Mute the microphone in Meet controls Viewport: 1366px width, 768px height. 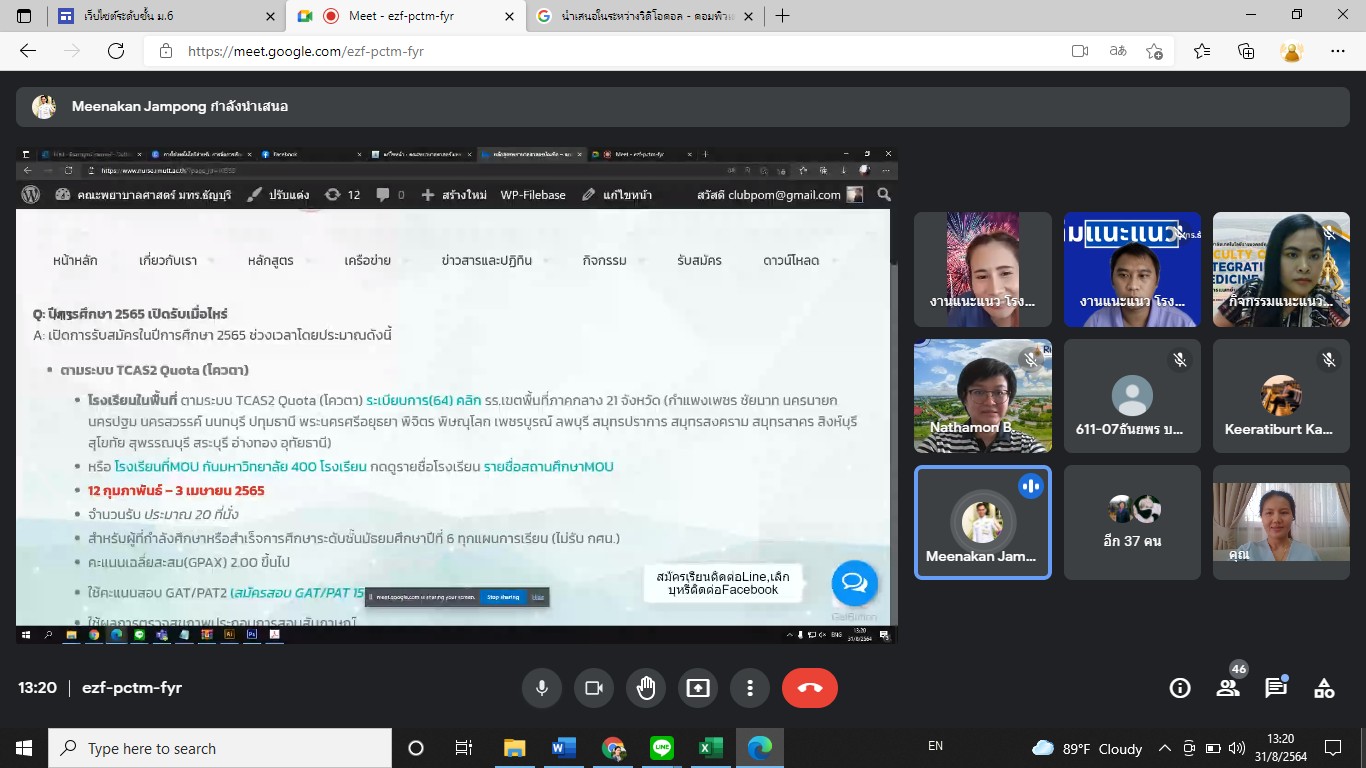coord(542,688)
